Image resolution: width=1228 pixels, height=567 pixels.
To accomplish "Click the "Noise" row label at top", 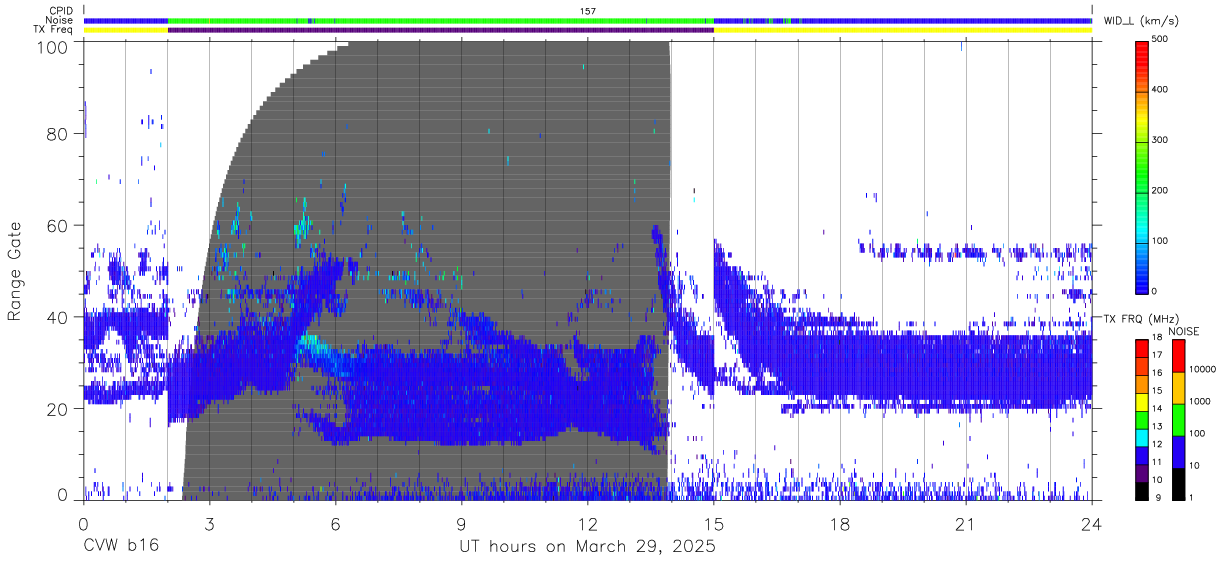I will click(60, 20).
